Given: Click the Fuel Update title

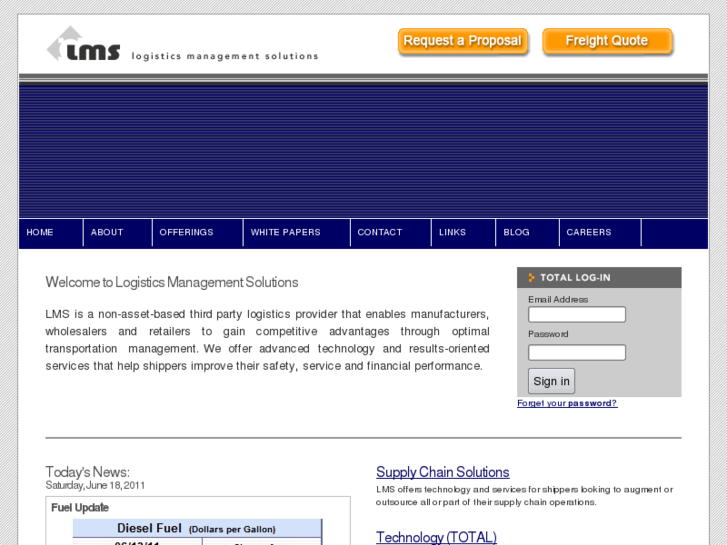Looking at the screenshot, I should click(80, 508).
